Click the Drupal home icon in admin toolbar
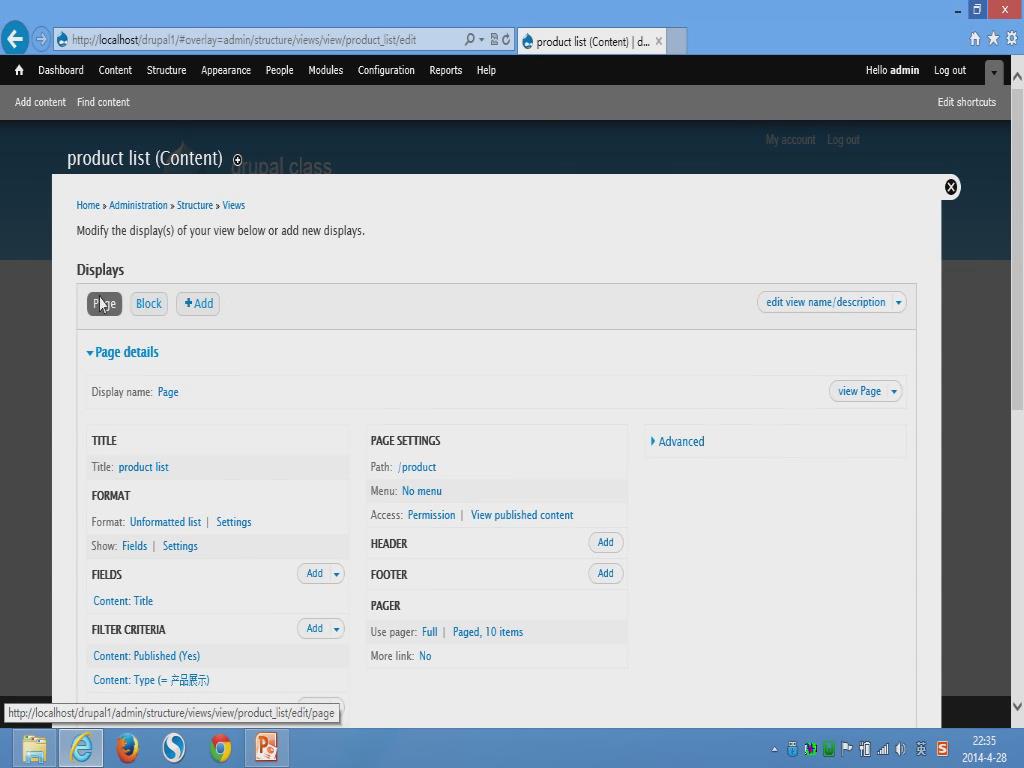Screen dimensions: 1024x768 tap(19, 70)
